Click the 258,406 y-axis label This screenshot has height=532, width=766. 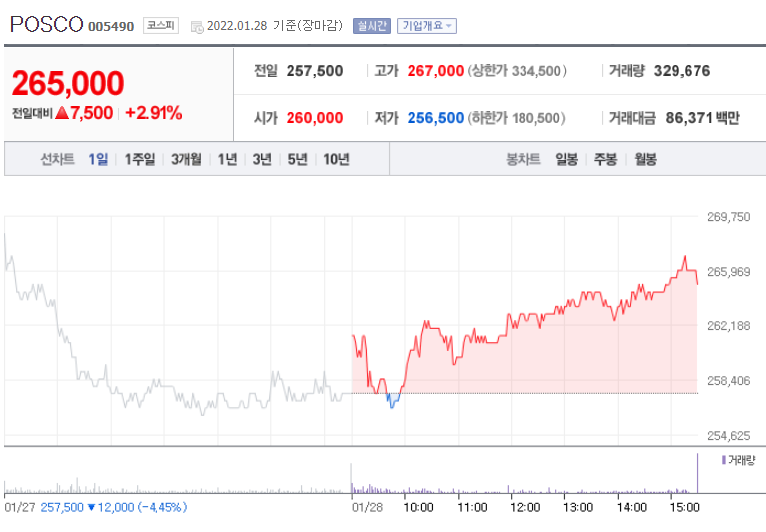tap(728, 381)
